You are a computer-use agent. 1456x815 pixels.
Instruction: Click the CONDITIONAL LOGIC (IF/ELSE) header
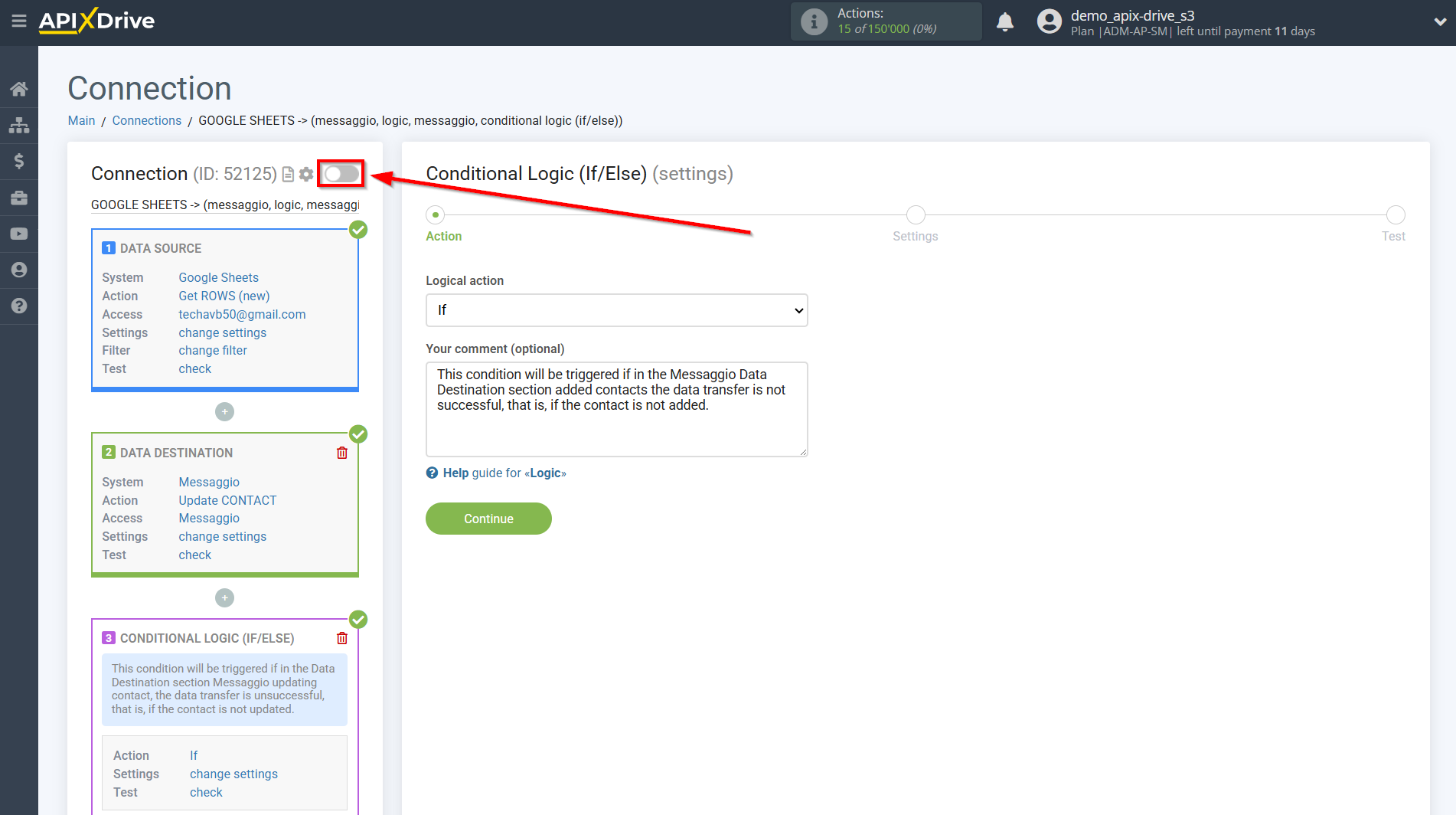point(207,638)
